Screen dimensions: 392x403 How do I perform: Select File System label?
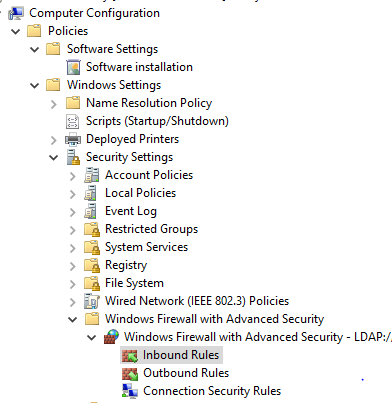[135, 283]
